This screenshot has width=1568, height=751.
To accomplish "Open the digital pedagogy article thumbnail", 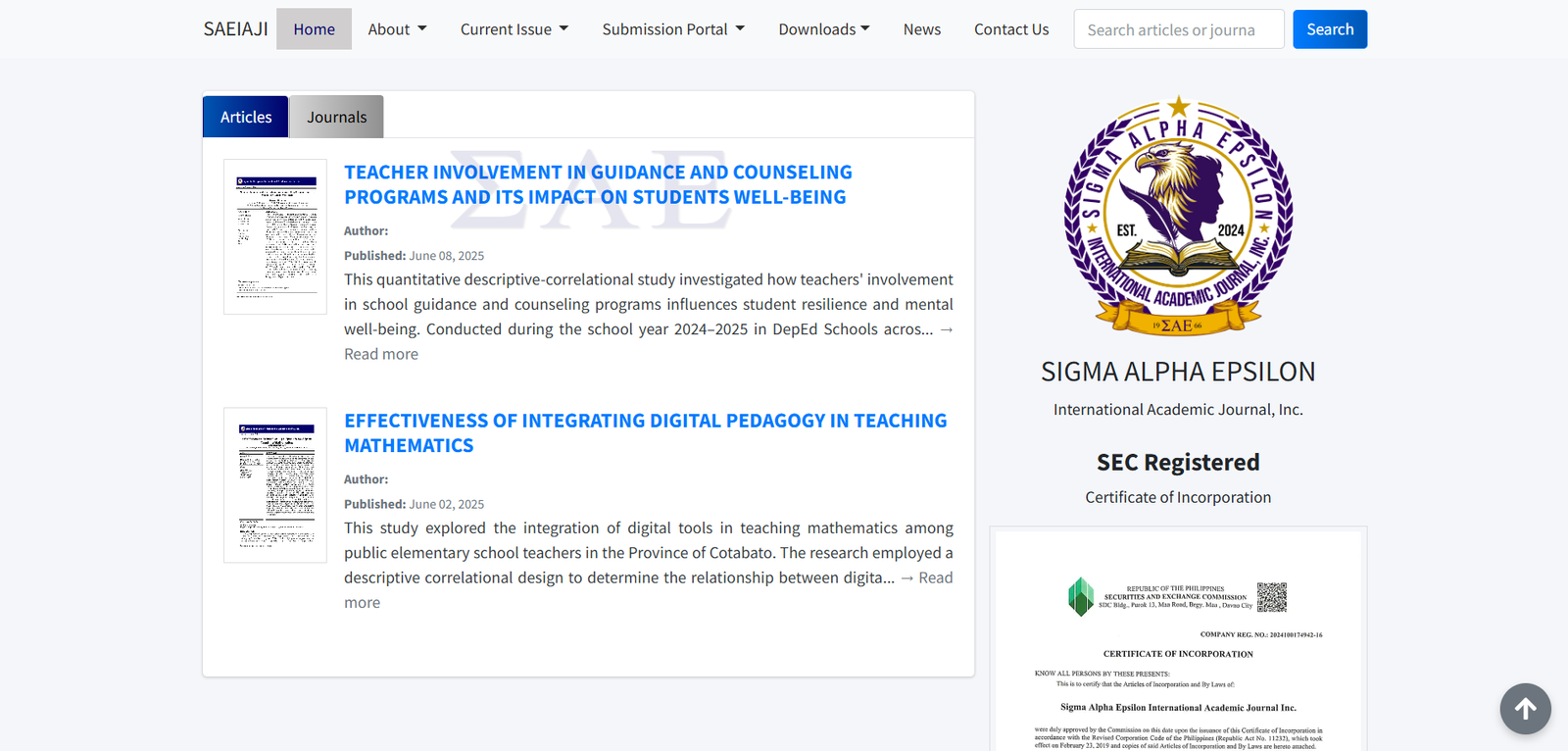I will [x=275, y=485].
